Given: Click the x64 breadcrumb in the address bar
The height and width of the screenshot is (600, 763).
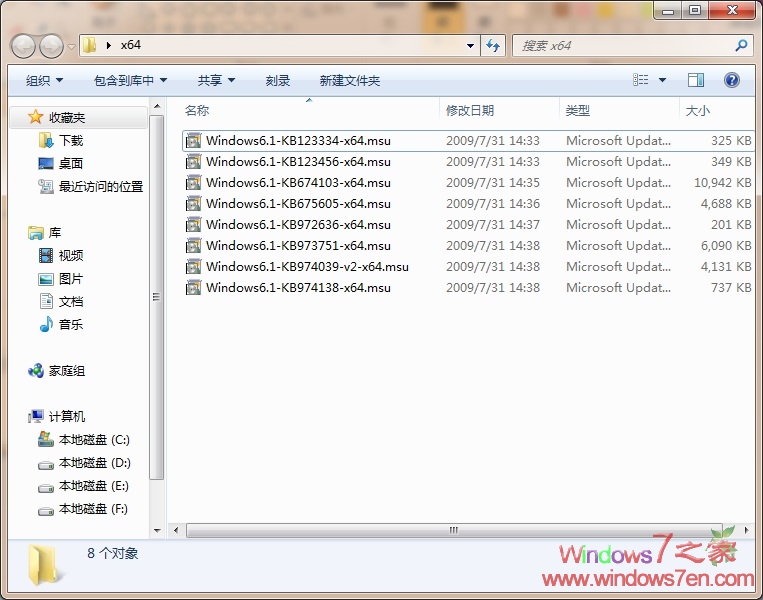Looking at the screenshot, I should 130,45.
